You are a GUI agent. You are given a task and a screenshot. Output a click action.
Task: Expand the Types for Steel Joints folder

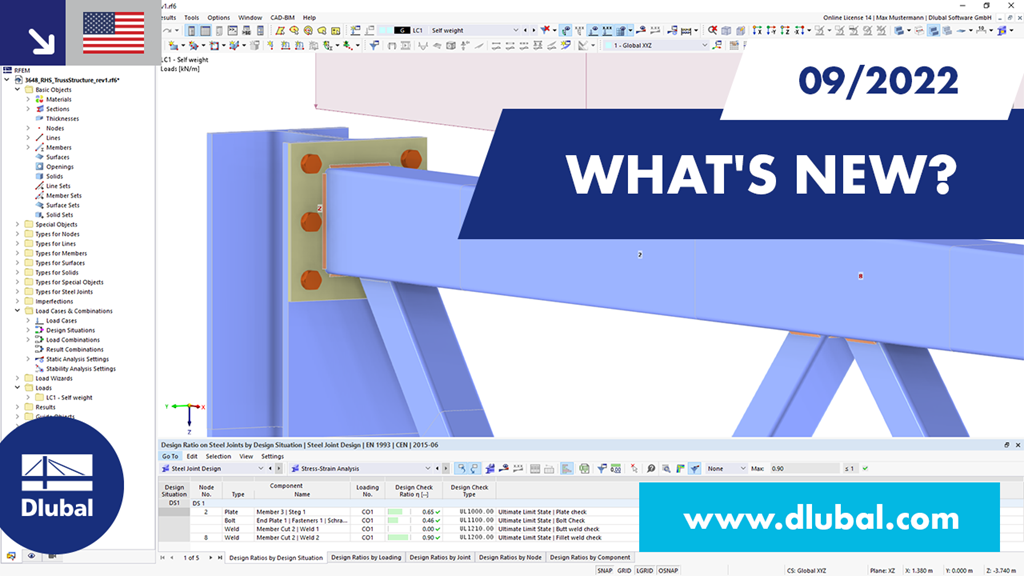pyautogui.click(x=18, y=292)
